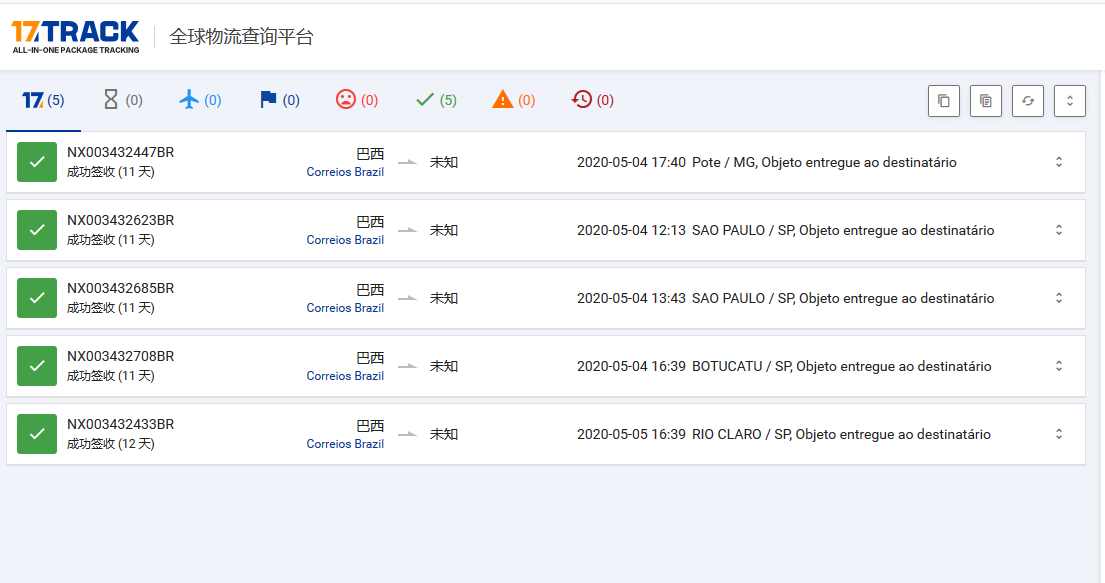This screenshot has height=583, width=1105.
Task: Refresh all tracking results
Action: tap(1028, 101)
